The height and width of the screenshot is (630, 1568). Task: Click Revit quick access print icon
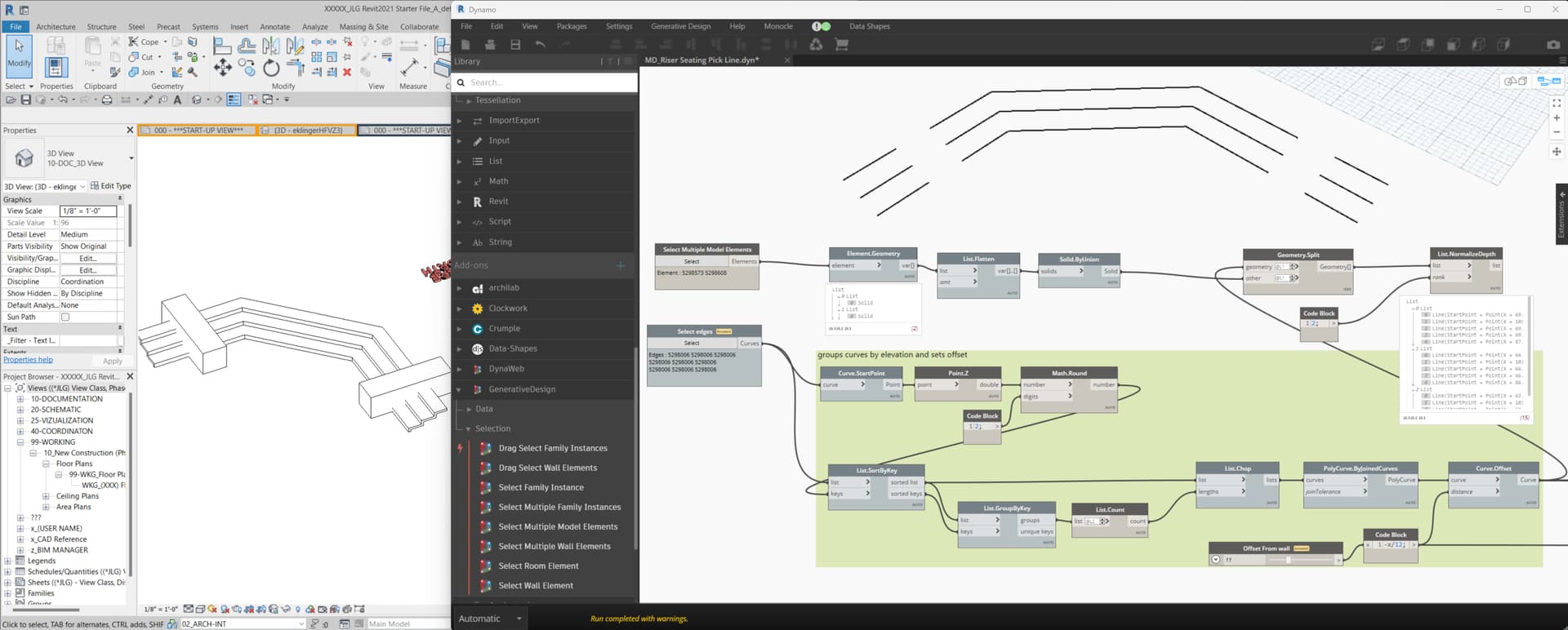pos(106,100)
